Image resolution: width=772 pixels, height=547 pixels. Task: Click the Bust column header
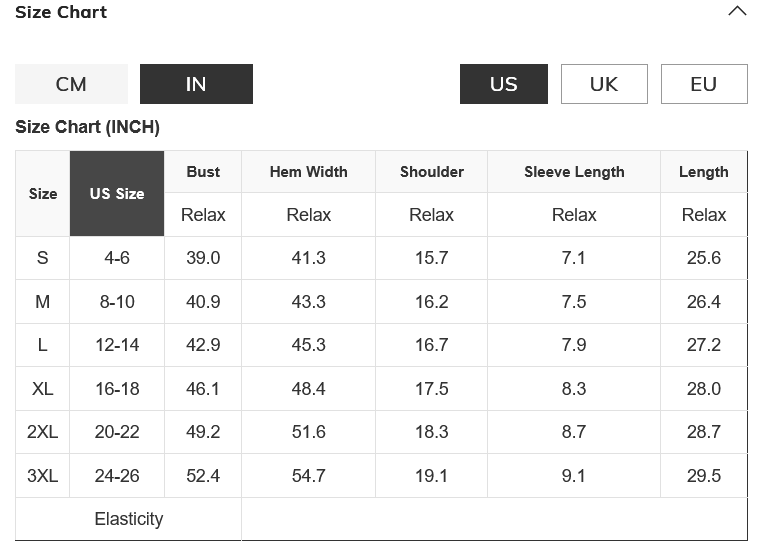tap(203, 172)
